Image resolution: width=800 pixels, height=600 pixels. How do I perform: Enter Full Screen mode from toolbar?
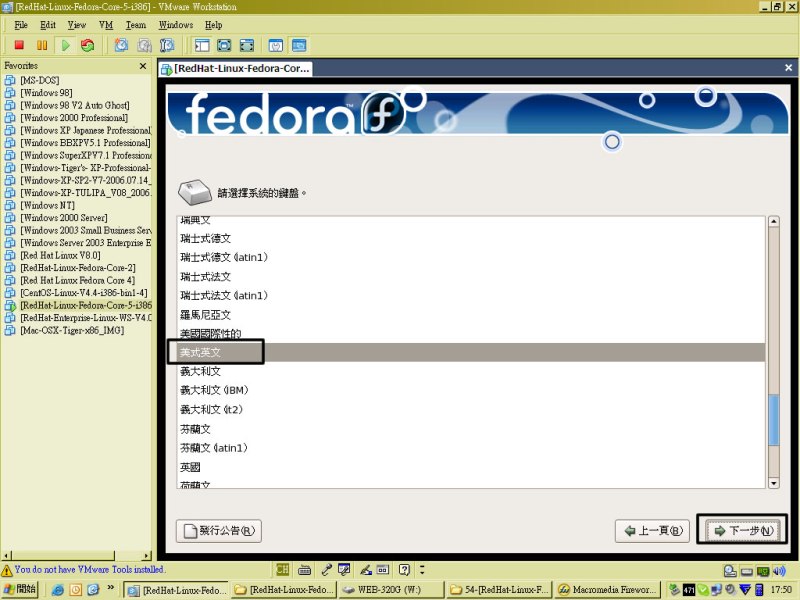tap(247, 45)
